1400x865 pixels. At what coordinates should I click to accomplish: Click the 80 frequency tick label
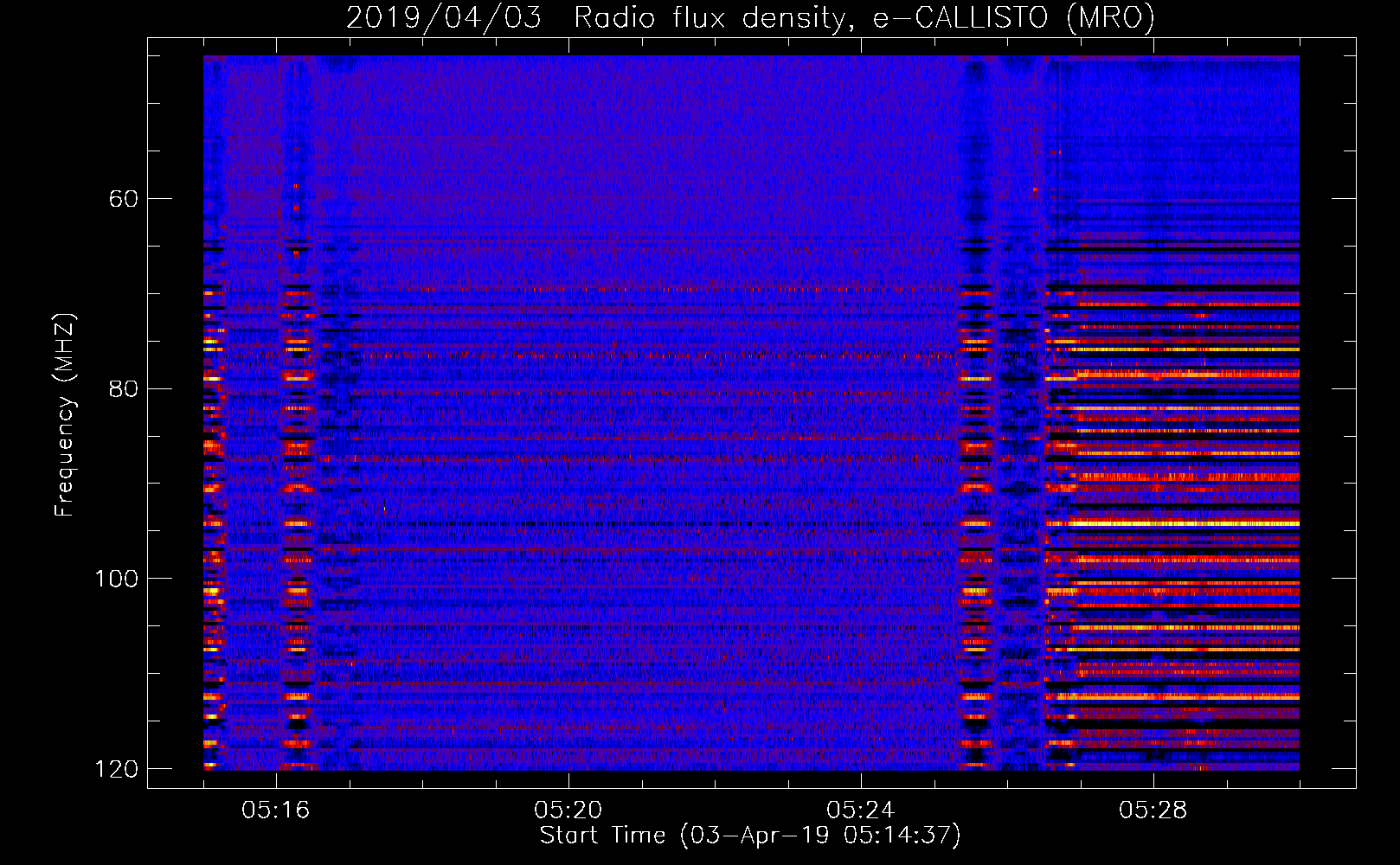123,388
